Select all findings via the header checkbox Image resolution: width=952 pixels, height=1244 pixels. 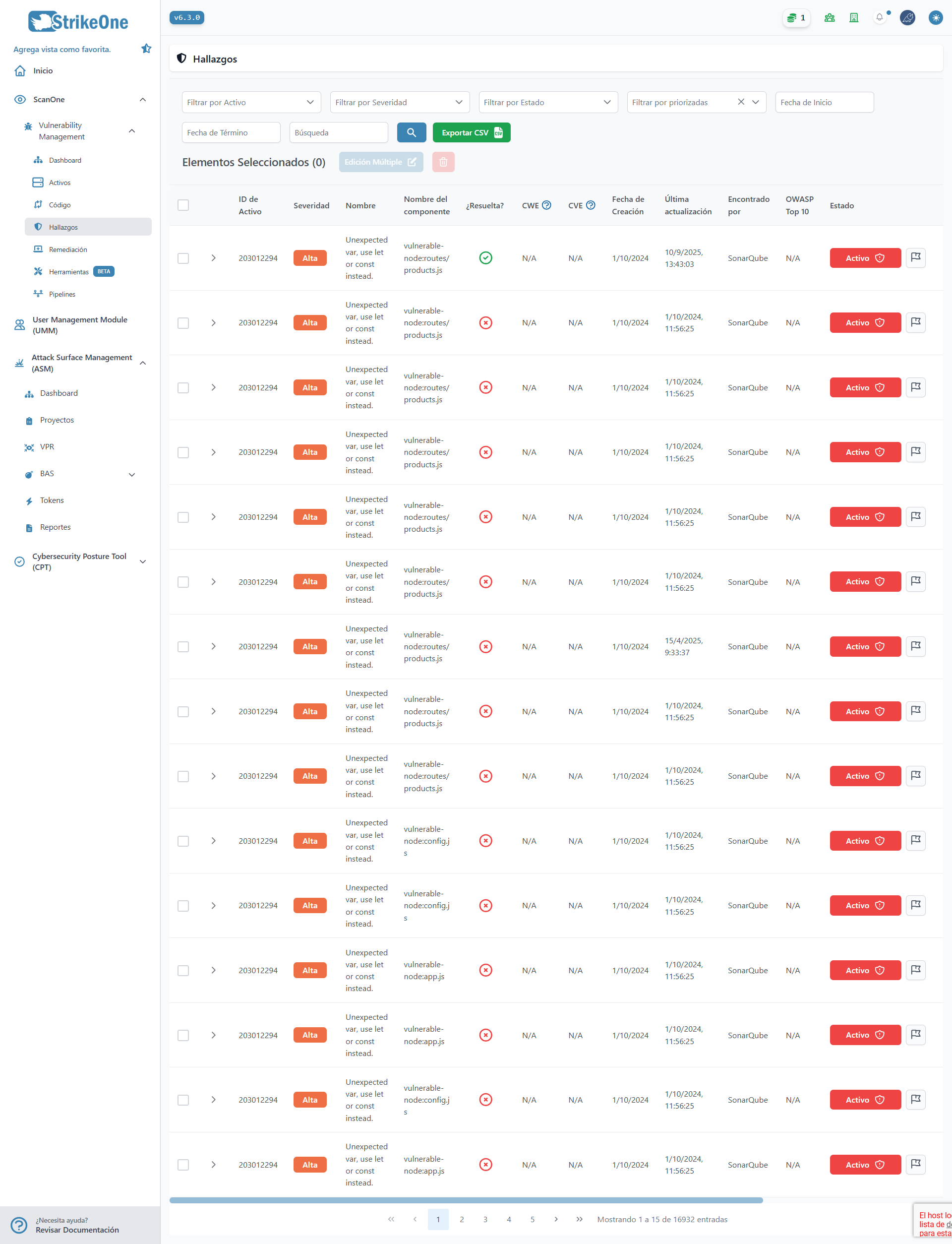pos(183,204)
